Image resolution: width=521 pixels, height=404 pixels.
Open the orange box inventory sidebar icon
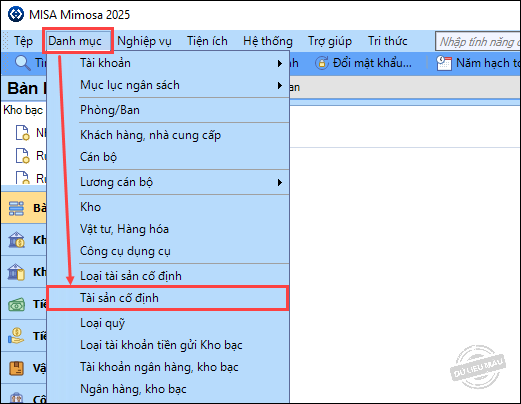point(16,368)
